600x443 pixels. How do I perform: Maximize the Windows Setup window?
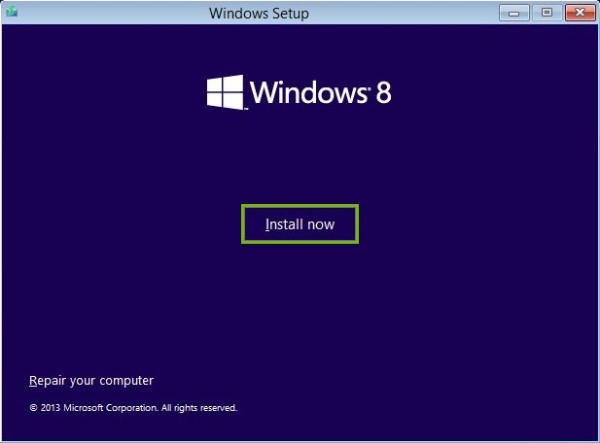(547, 13)
